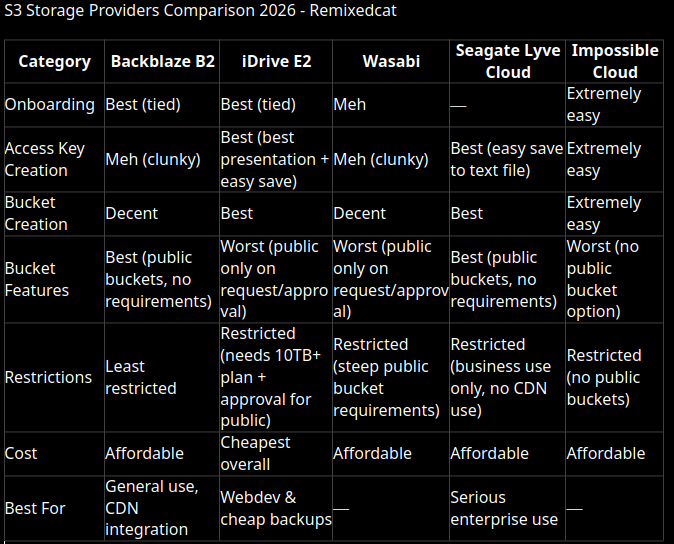The height and width of the screenshot is (544, 674).
Task: Click the 'Serious enterprise use' cell
Action: tap(504, 508)
